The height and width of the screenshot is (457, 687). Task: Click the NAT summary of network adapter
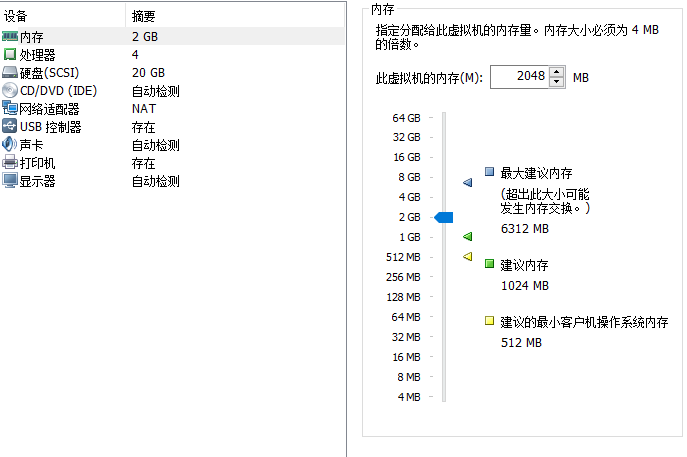point(144,109)
